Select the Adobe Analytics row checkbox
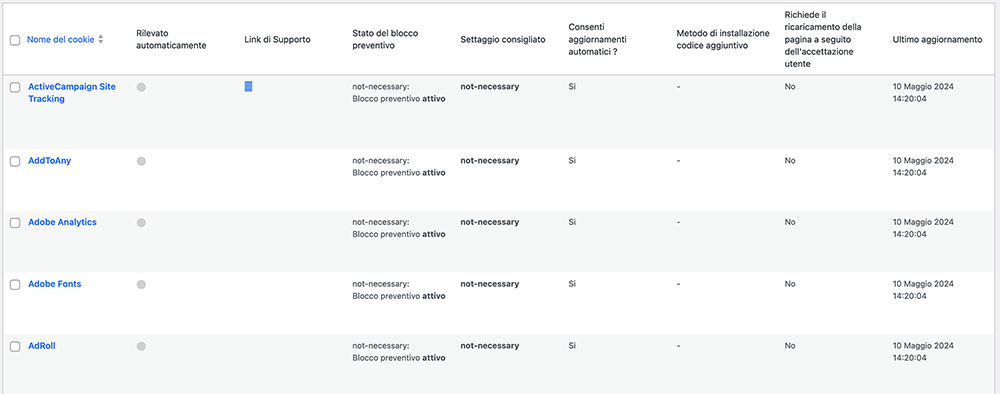This screenshot has height=394, width=1000. pyautogui.click(x=15, y=223)
